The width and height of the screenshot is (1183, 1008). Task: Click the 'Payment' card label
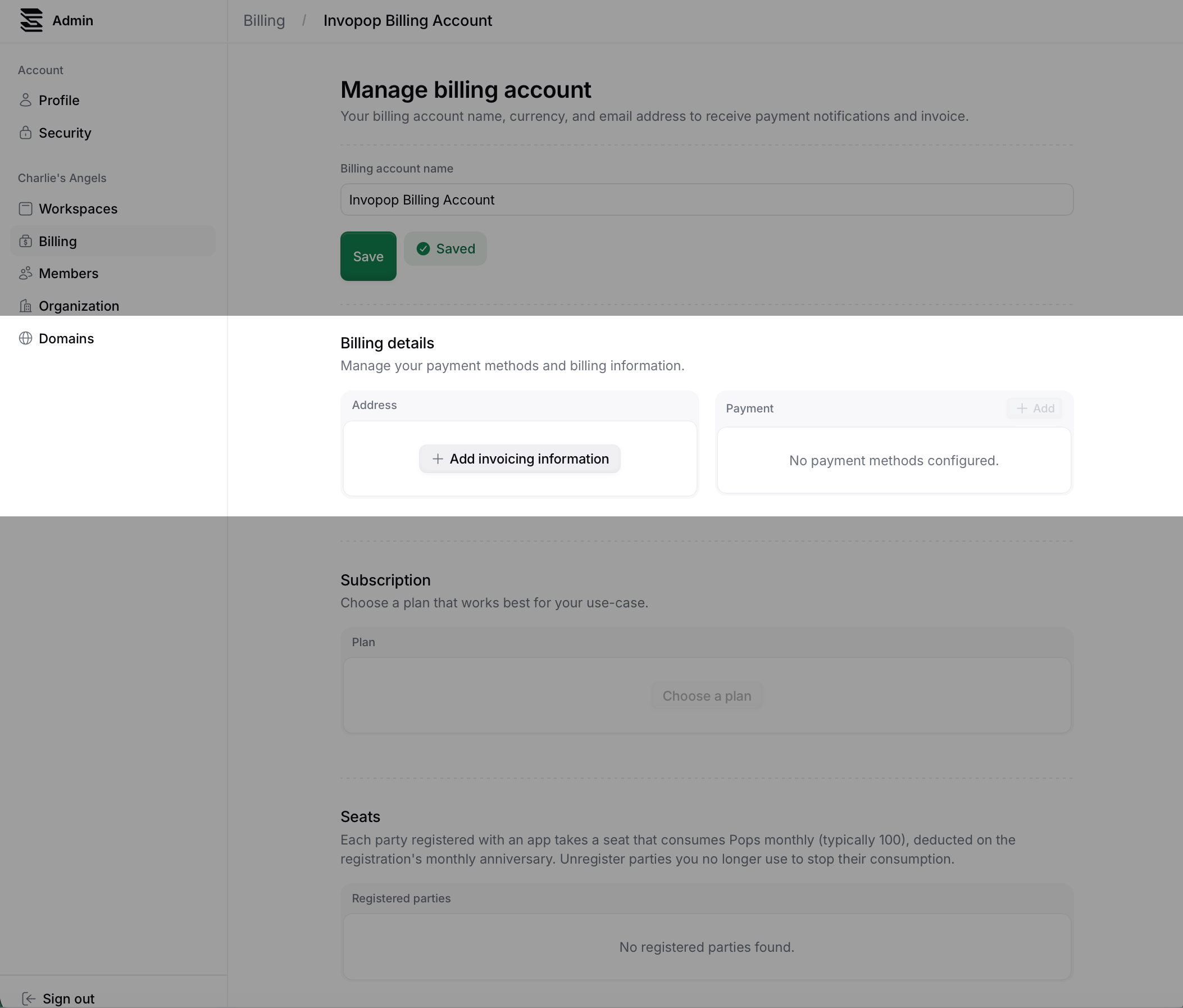[750, 408]
